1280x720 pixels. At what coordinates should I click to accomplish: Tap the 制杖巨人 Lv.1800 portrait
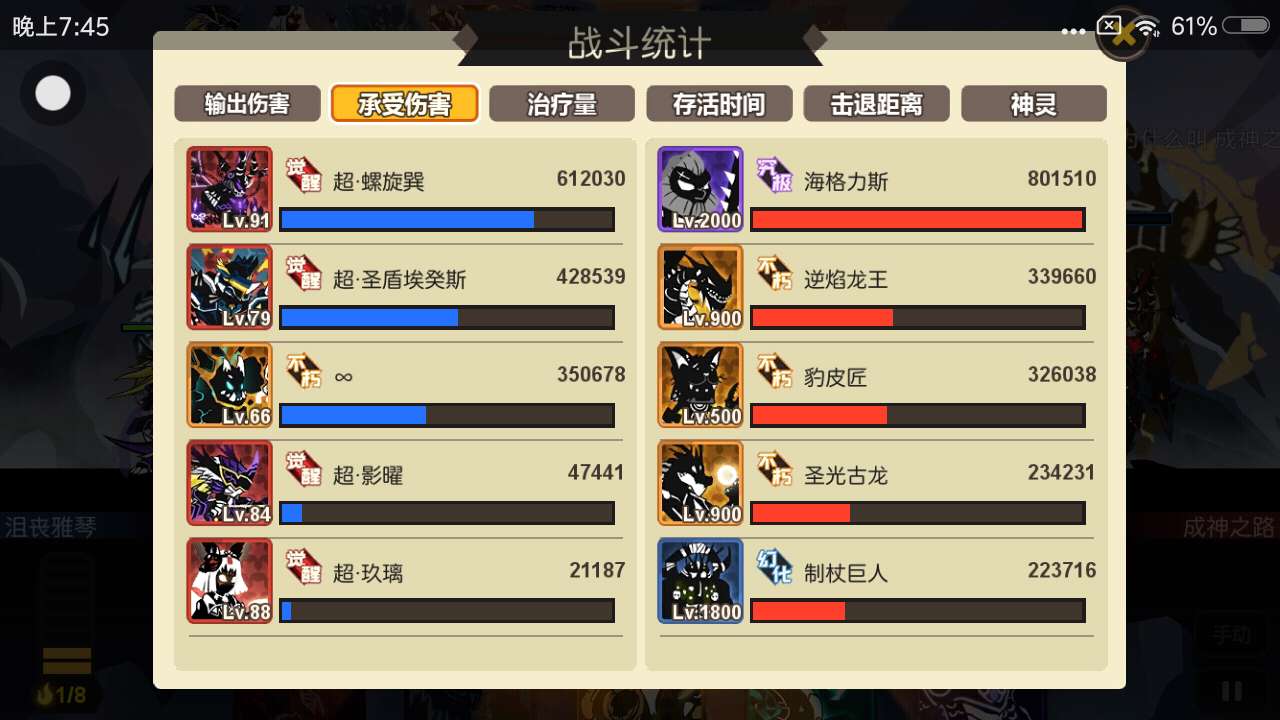coord(700,581)
